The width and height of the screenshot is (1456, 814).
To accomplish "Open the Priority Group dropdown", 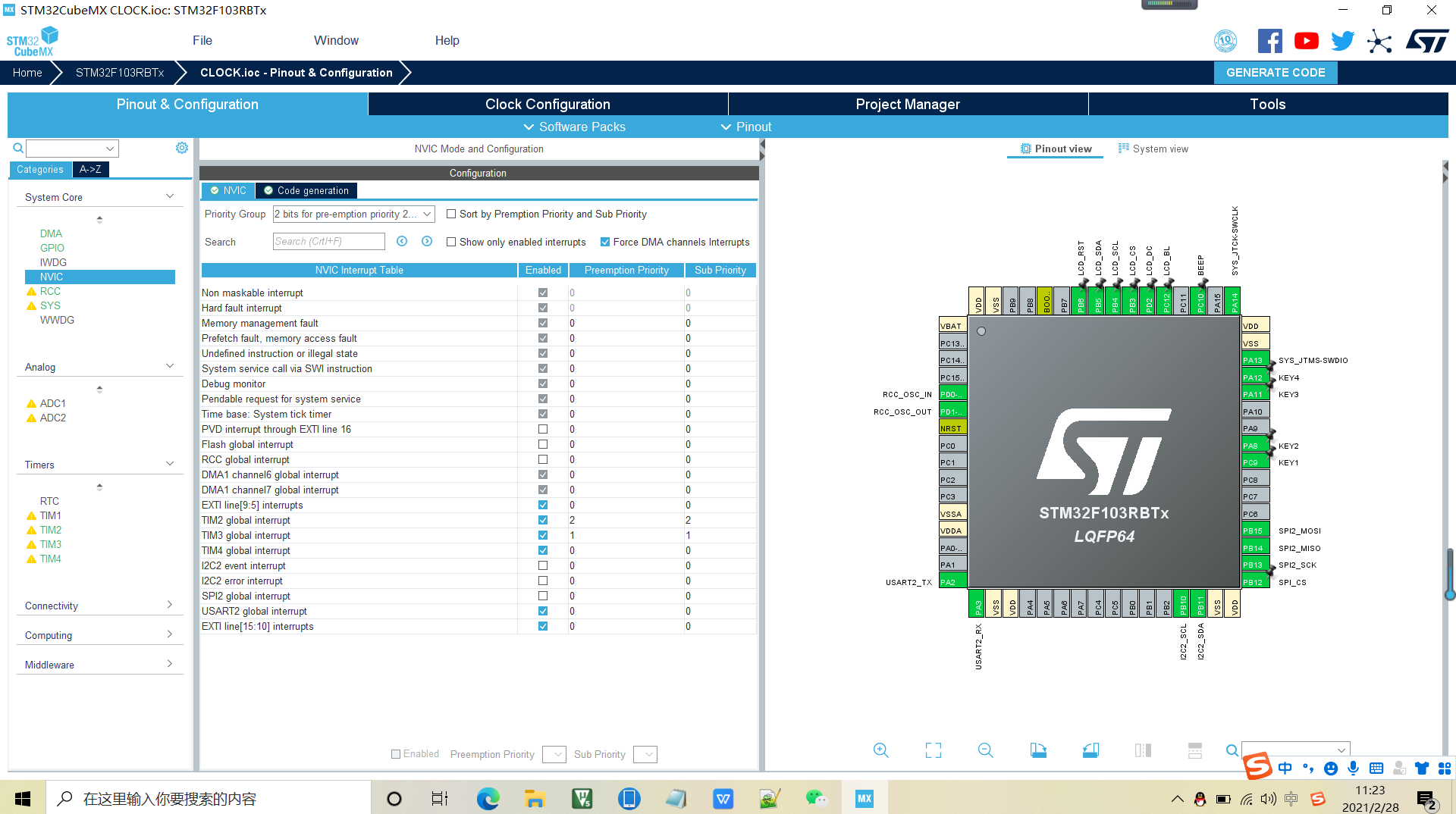I will [x=353, y=214].
